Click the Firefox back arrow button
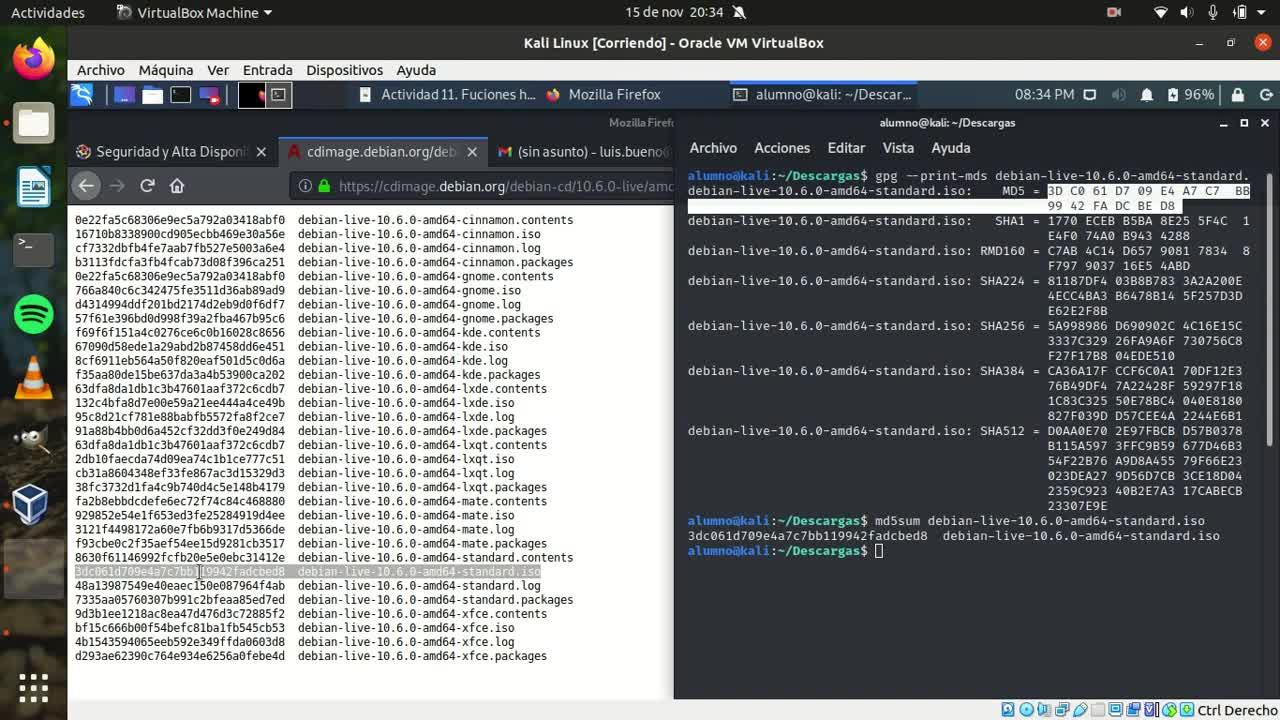Viewport: 1280px width, 720px height. point(86,186)
